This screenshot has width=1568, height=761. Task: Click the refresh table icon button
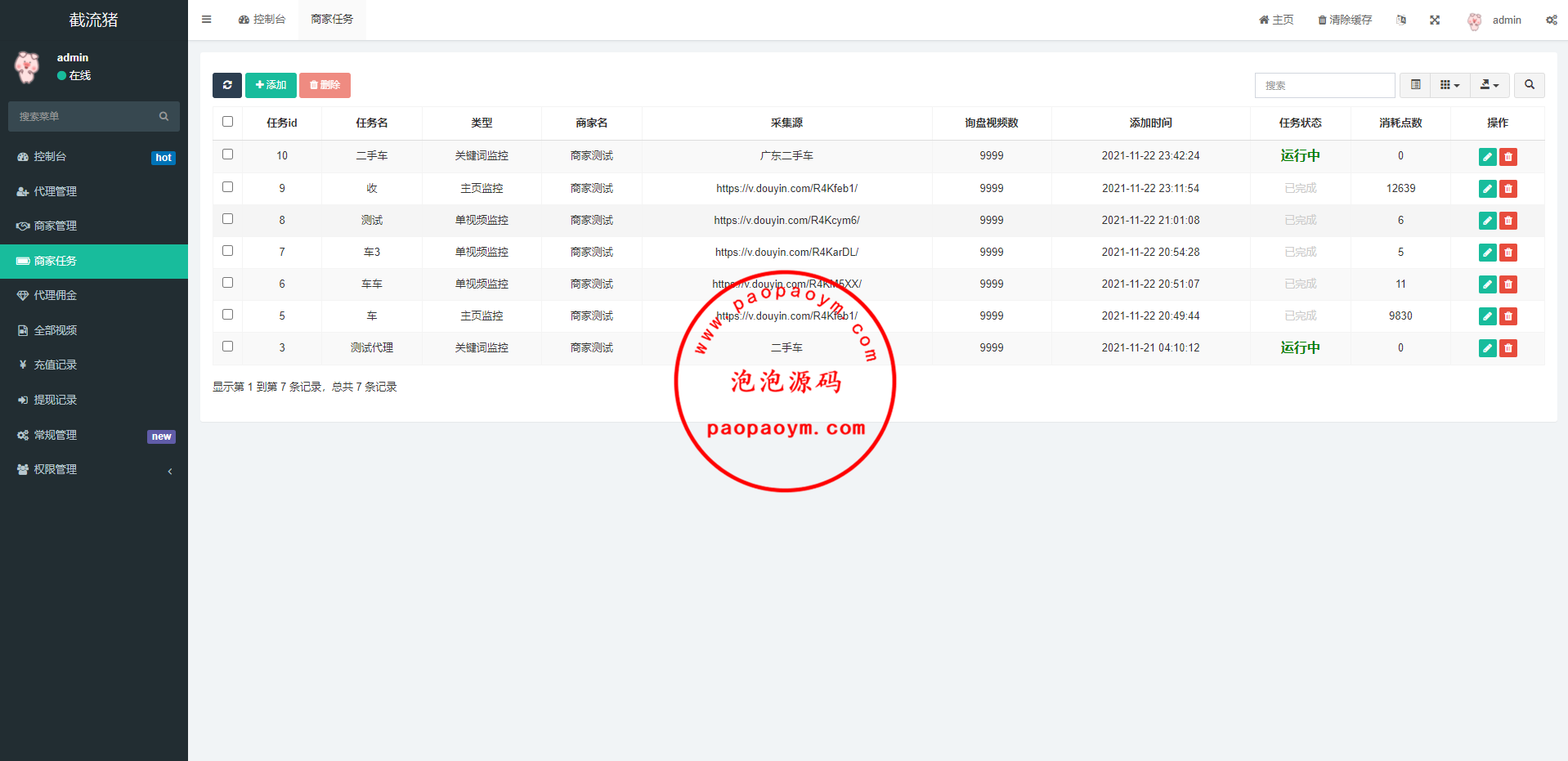pyautogui.click(x=226, y=85)
